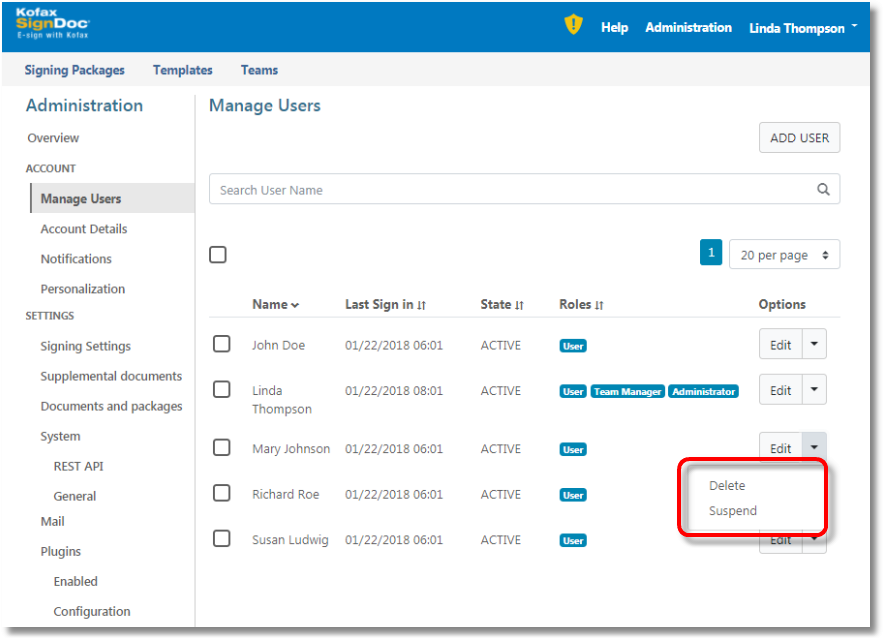Open the Signing Packages tab

(x=75, y=70)
